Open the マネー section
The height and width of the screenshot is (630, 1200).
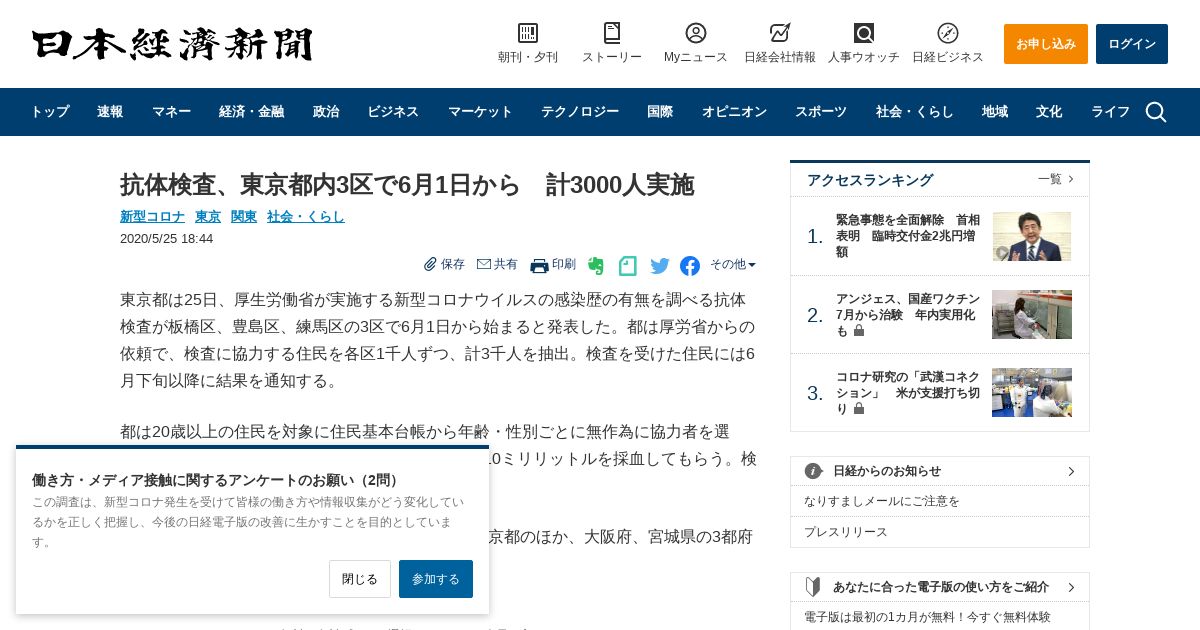tap(171, 112)
